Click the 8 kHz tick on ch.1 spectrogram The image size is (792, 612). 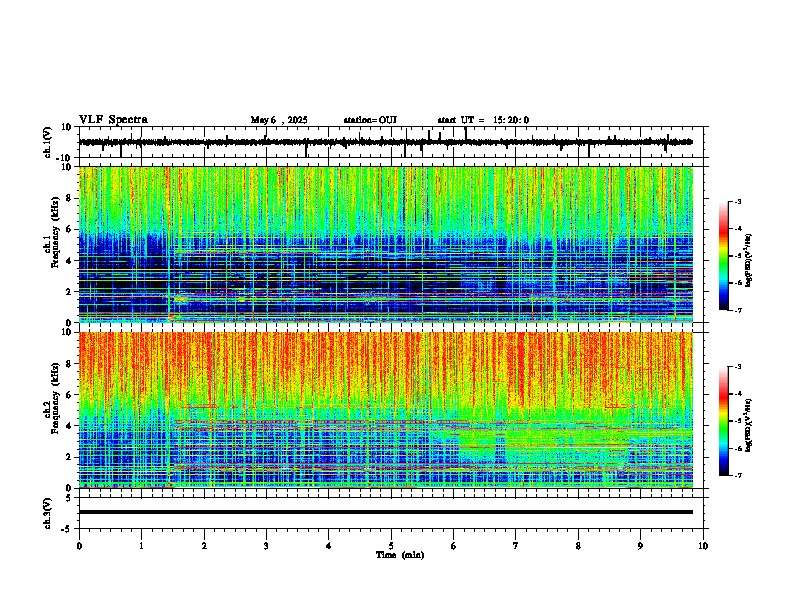(x=69, y=198)
